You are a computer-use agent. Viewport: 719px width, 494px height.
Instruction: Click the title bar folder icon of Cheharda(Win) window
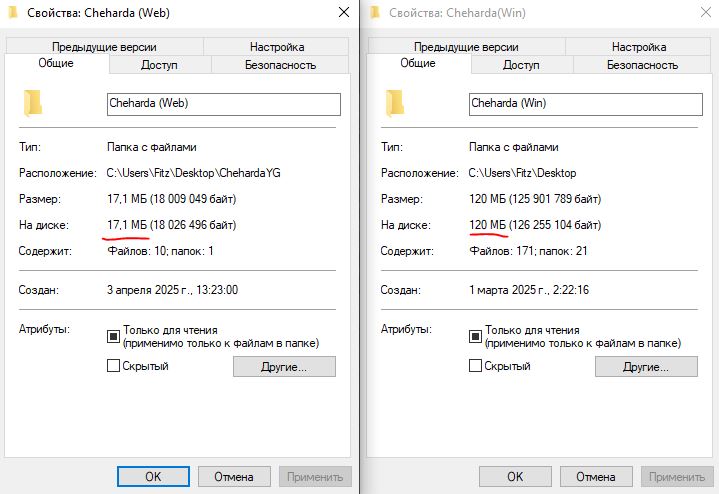point(375,12)
